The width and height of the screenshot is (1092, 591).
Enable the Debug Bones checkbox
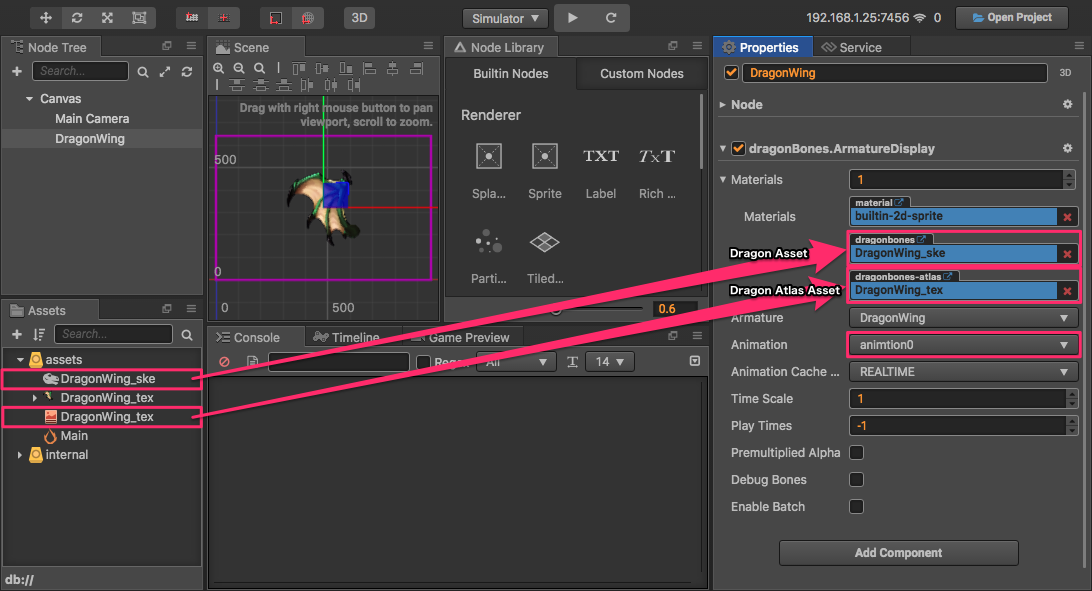click(x=857, y=480)
